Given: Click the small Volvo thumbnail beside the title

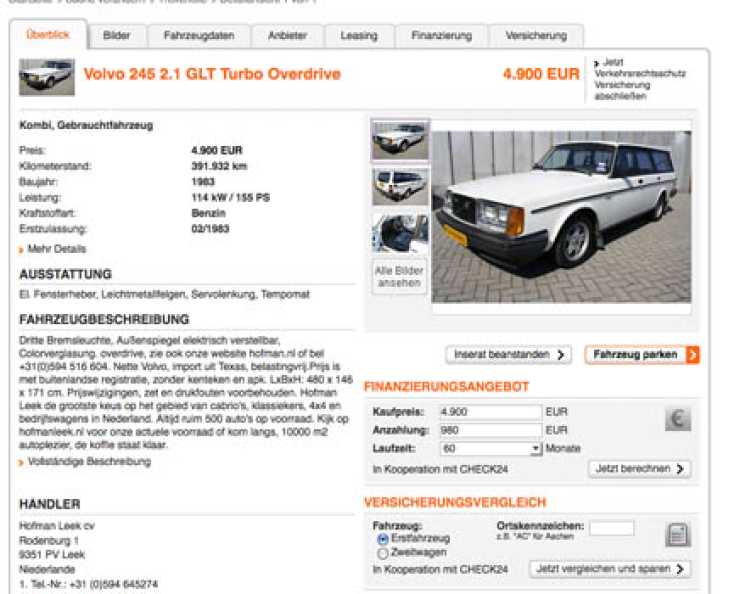Looking at the screenshot, I should coord(47,76).
